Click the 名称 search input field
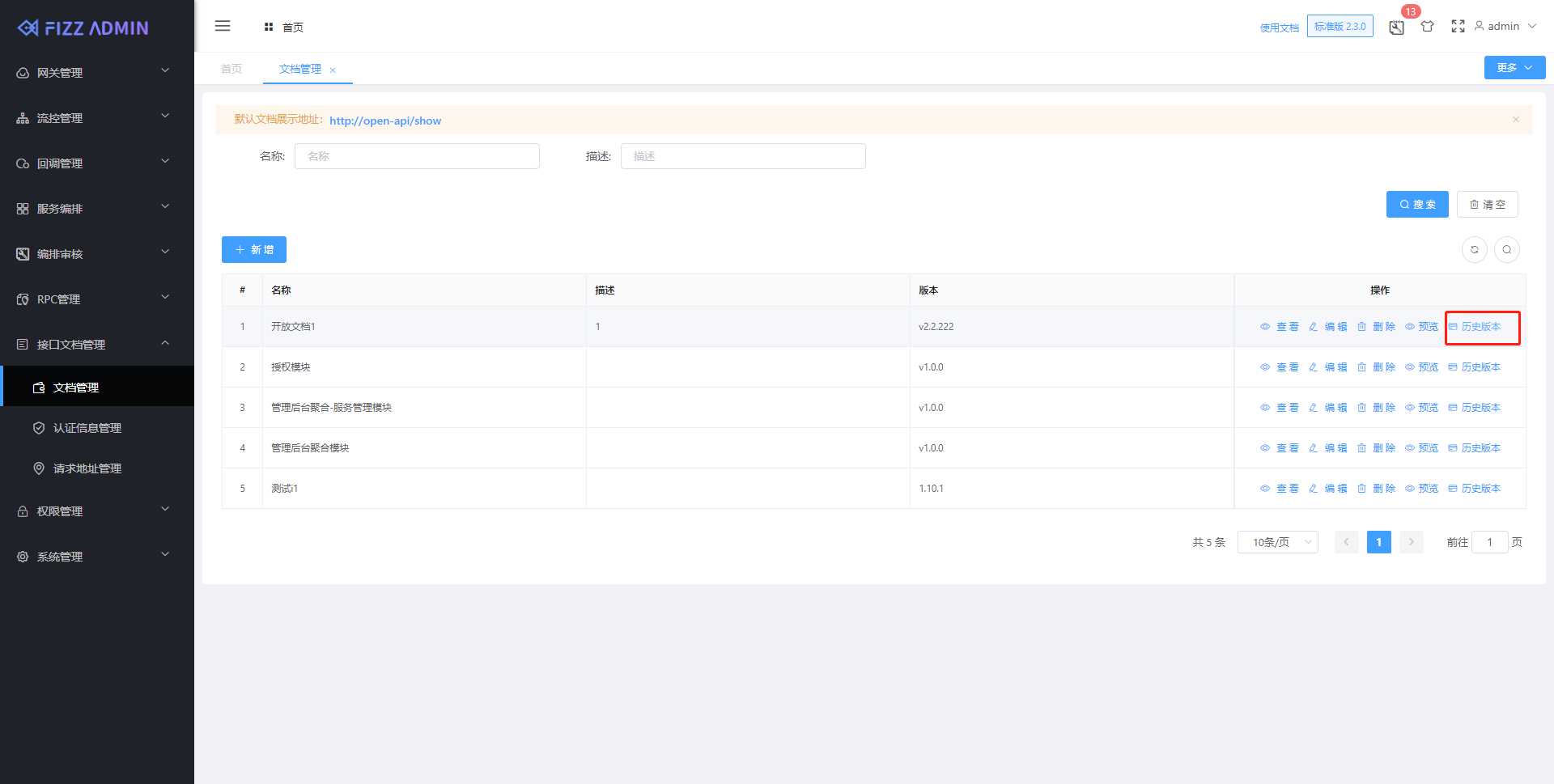Viewport: 1554px width, 784px height. [417, 156]
